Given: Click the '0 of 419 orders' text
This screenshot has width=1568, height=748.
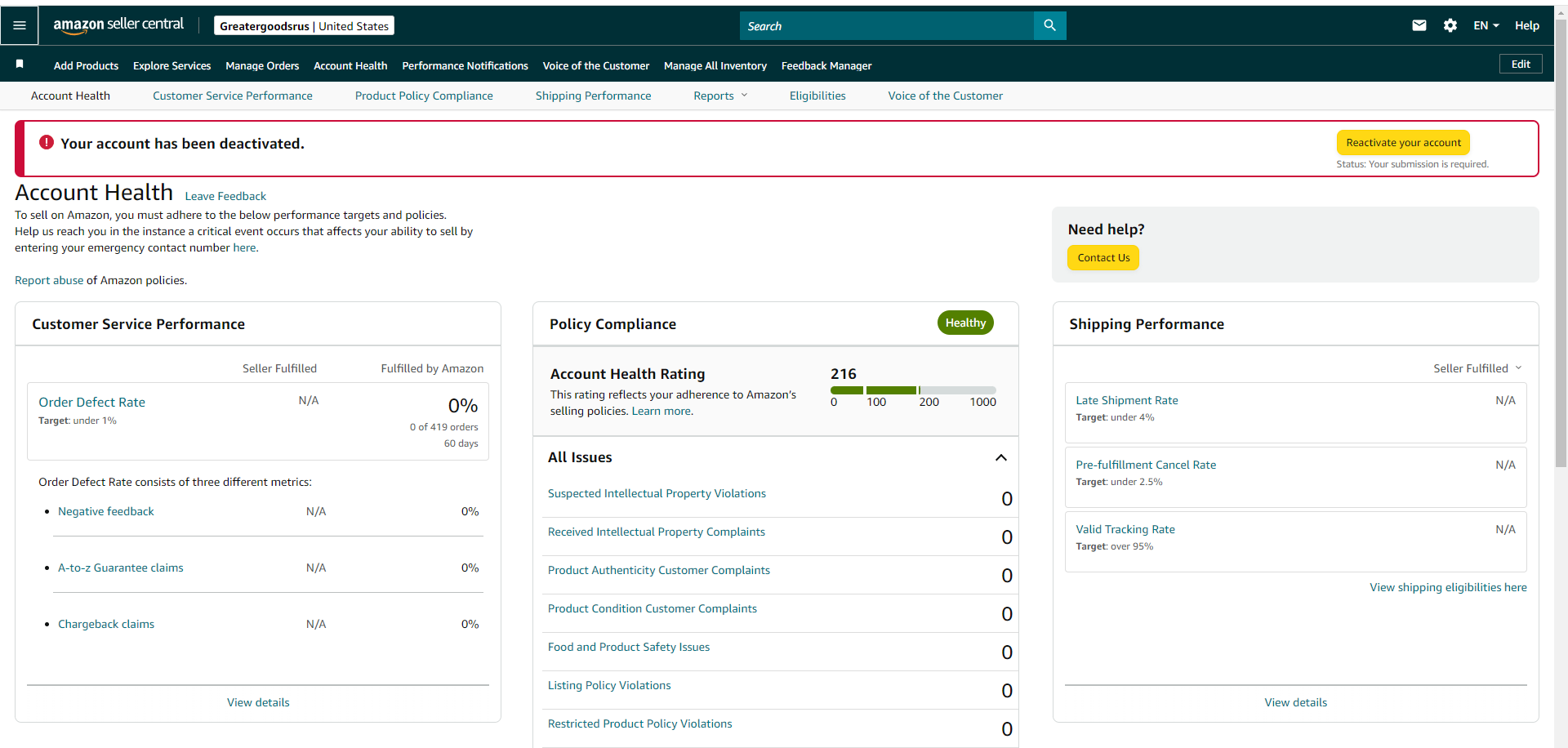Looking at the screenshot, I should click(x=443, y=427).
